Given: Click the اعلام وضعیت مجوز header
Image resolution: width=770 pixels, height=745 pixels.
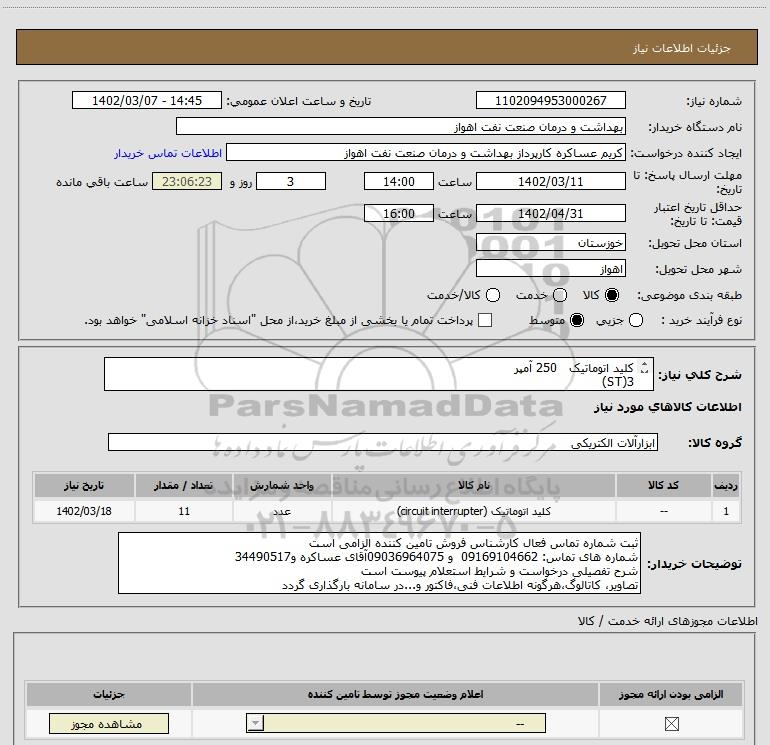Looking at the screenshot, I should point(395,694).
